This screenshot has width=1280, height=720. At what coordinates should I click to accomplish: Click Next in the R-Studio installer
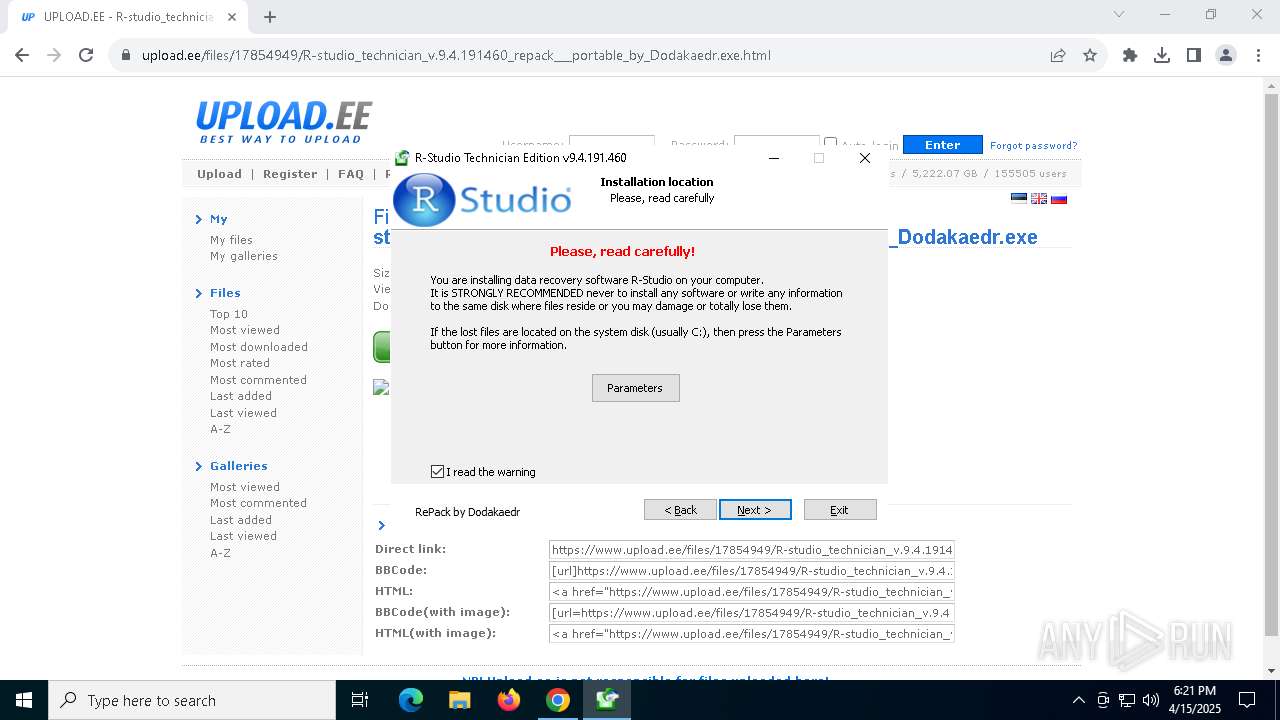[x=755, y=510]
